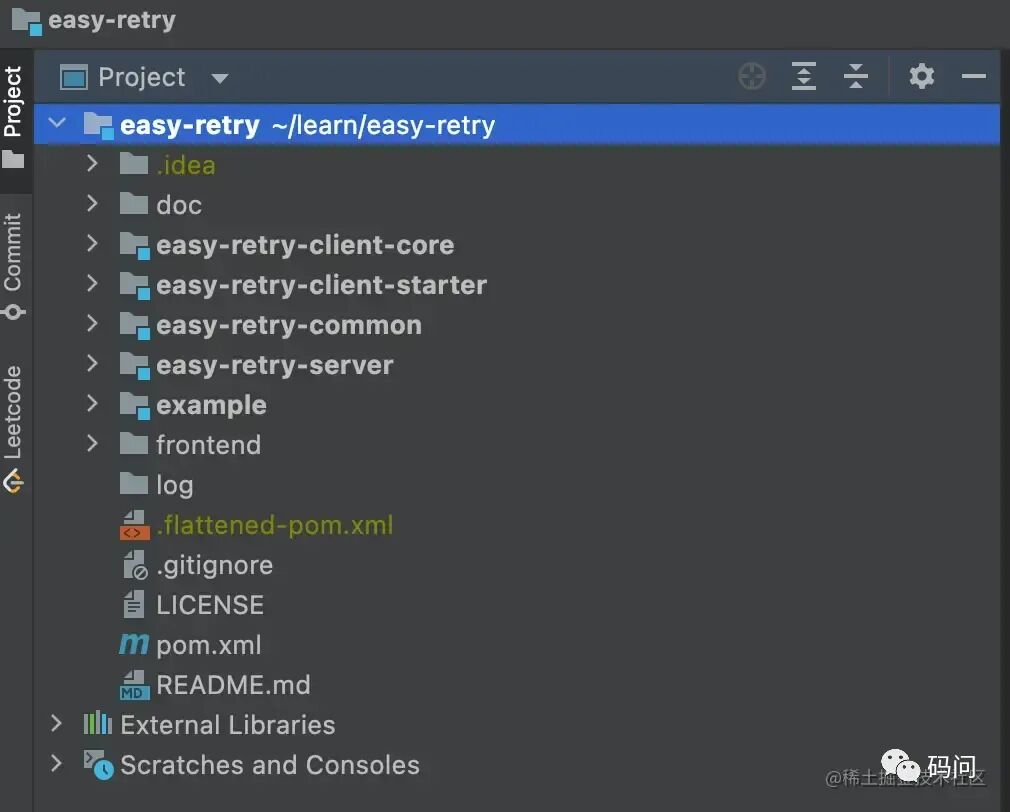Select easy-retry-server module name
This screenshot has height=812, width=1010.
point(274,365)
